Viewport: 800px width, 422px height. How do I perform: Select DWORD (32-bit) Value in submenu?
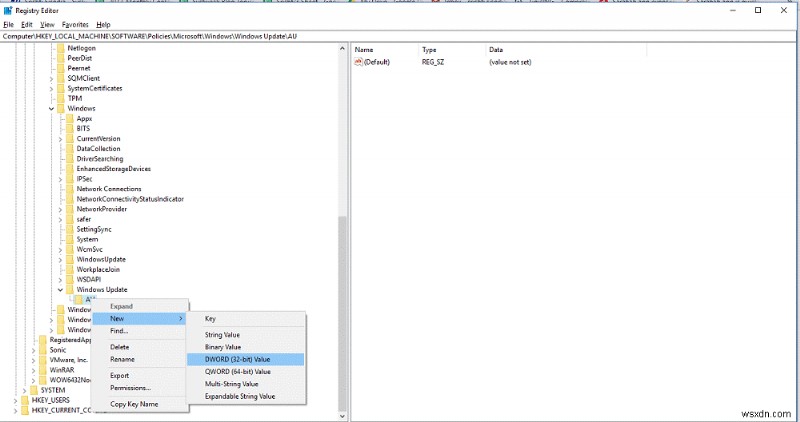(x=245, y=359)
